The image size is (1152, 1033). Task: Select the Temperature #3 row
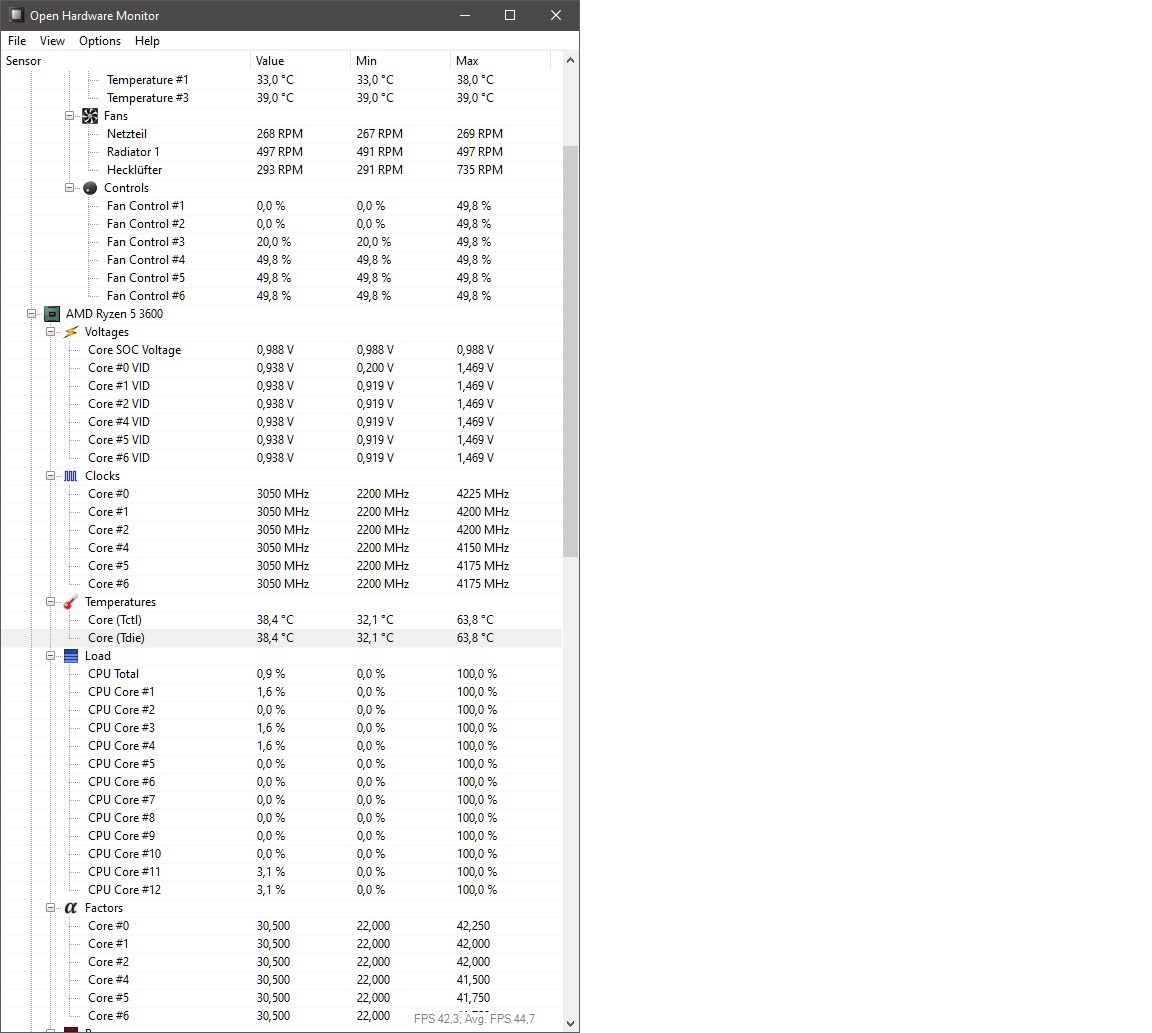[x=281, y=98]
